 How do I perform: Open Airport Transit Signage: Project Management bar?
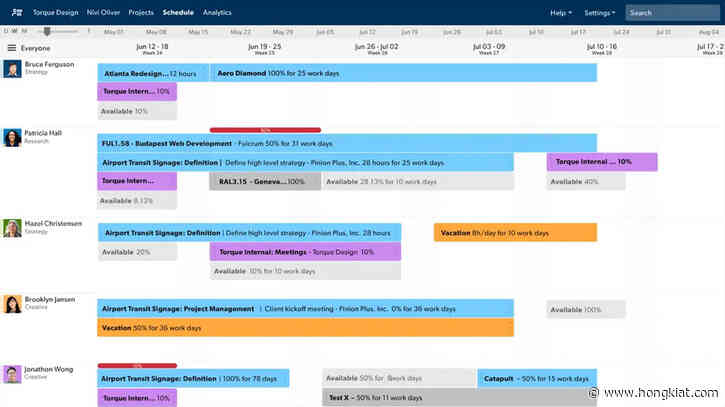tap(305, 308)
